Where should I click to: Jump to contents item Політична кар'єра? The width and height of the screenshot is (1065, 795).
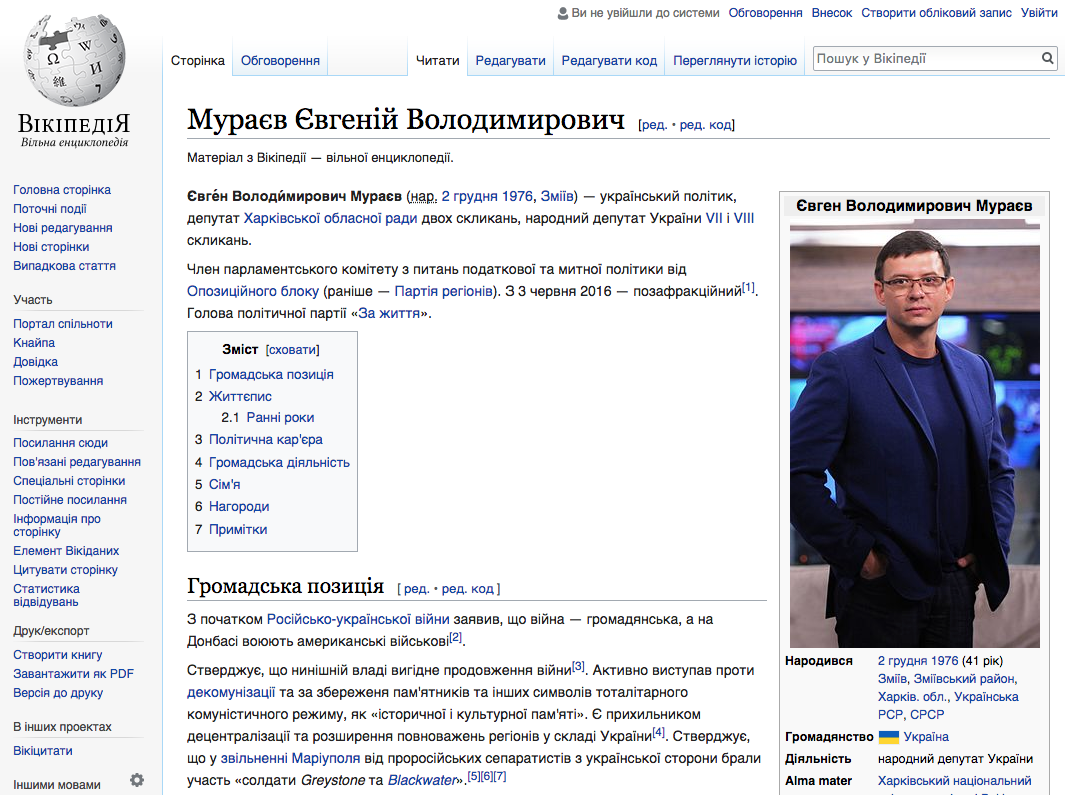(x=266, y=440)
